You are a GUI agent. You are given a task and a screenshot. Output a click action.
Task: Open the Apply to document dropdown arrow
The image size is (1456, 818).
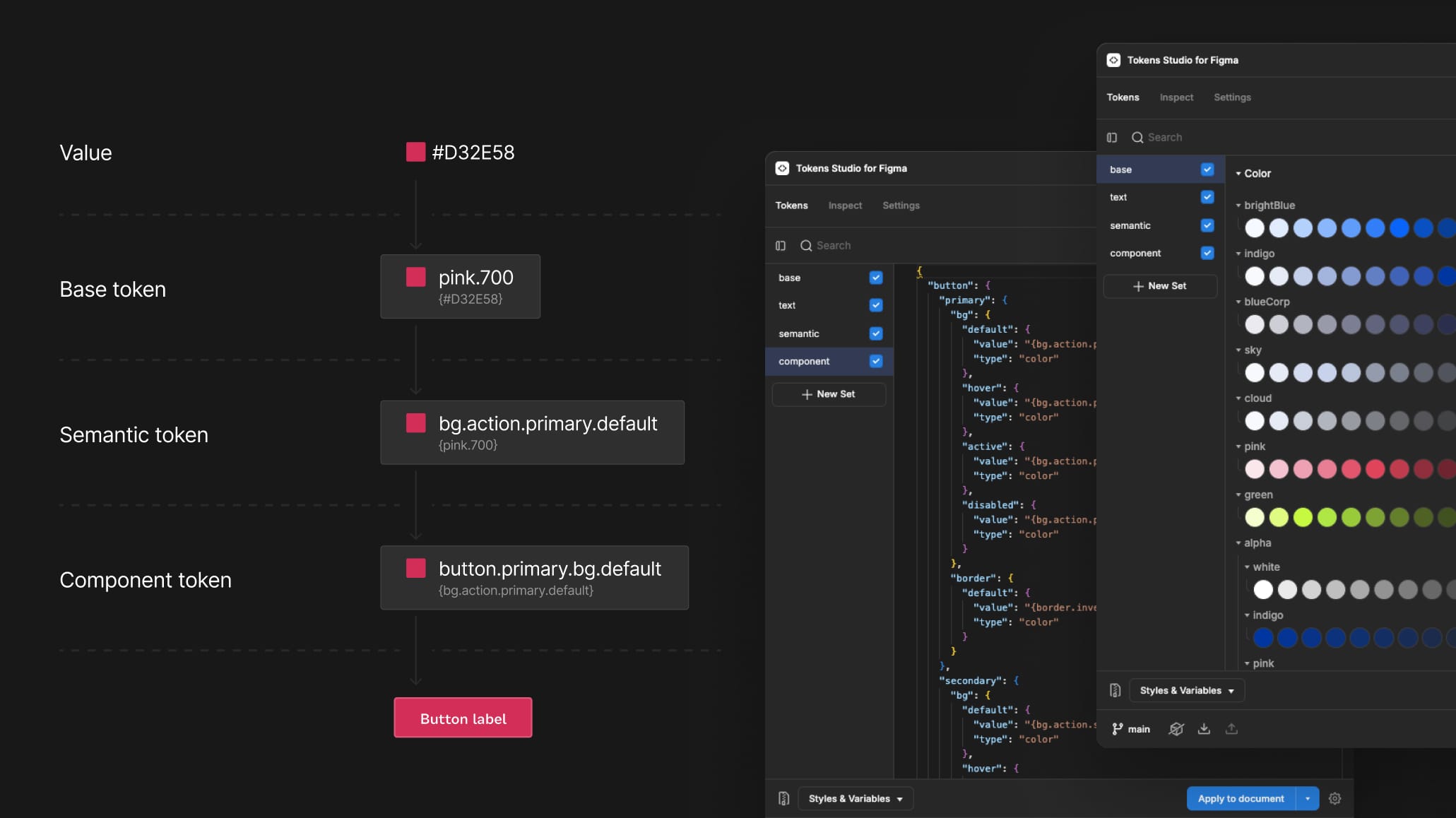1308,798
